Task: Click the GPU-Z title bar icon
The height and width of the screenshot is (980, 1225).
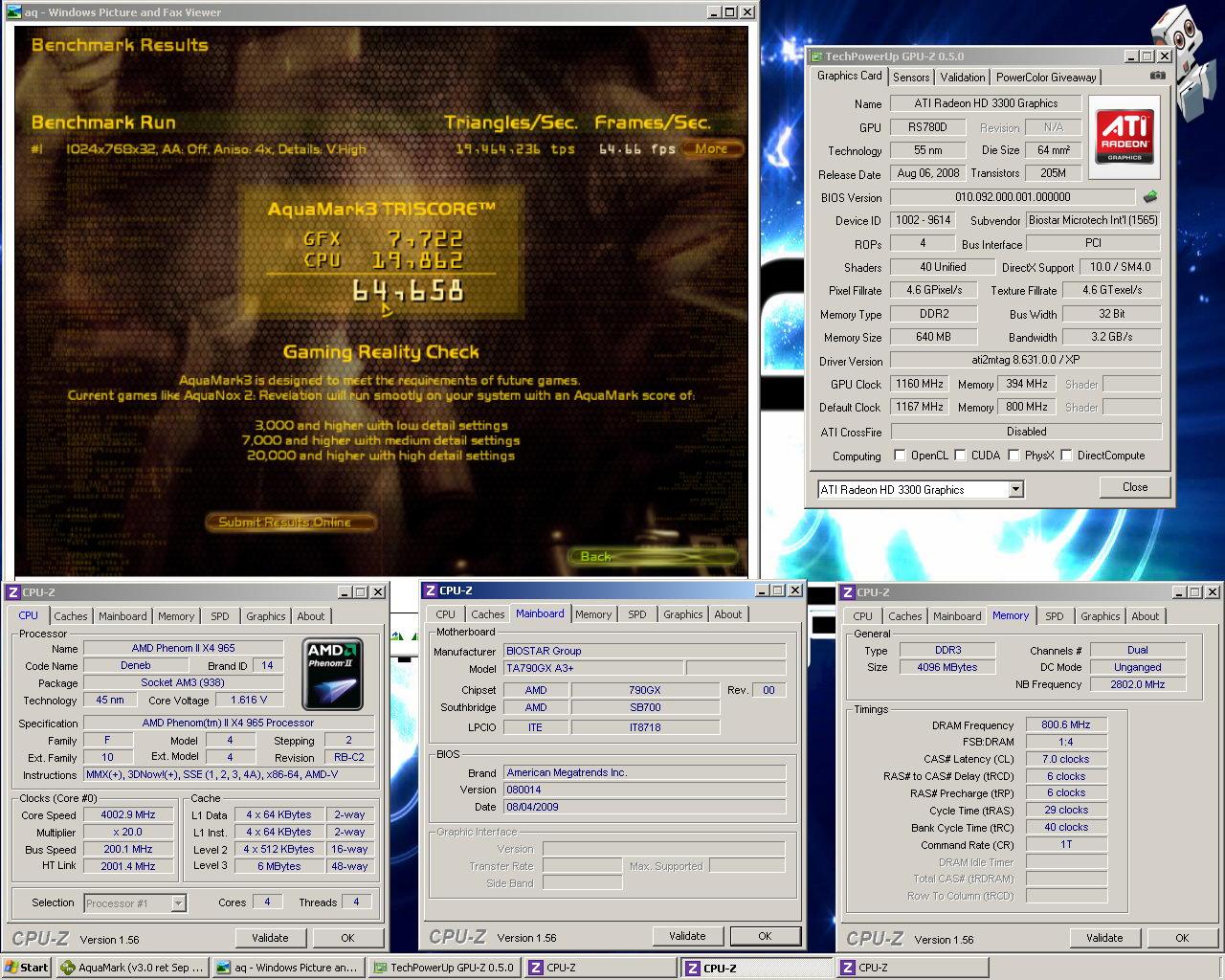Action: click(815, 56)
